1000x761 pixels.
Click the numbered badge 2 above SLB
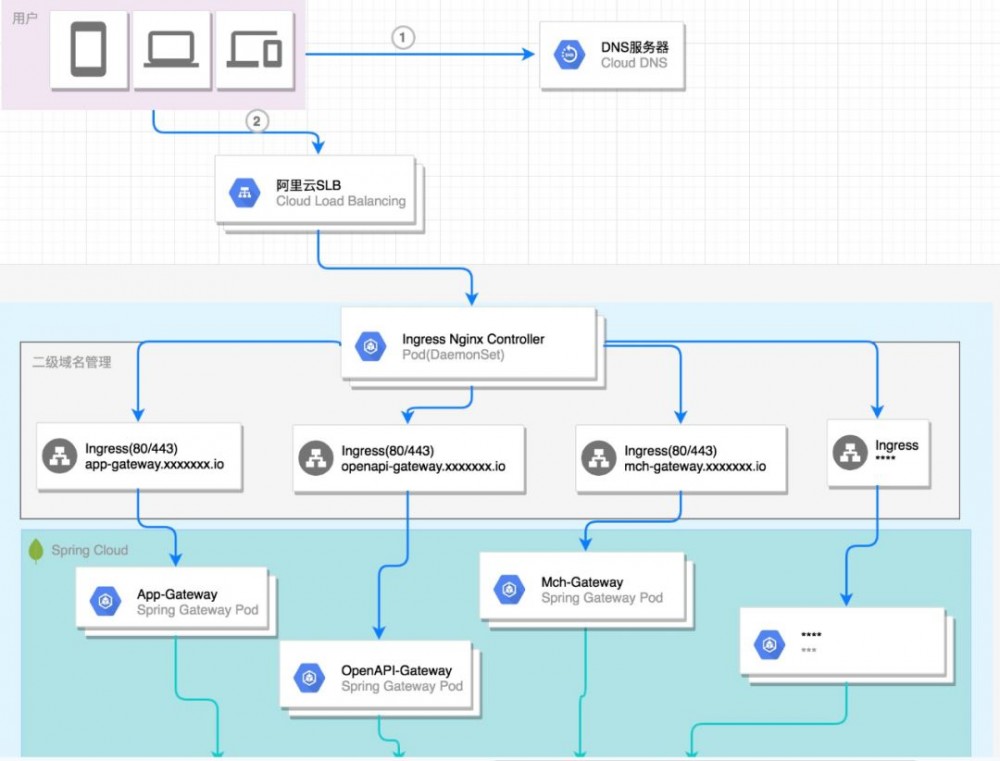(257, 120)
